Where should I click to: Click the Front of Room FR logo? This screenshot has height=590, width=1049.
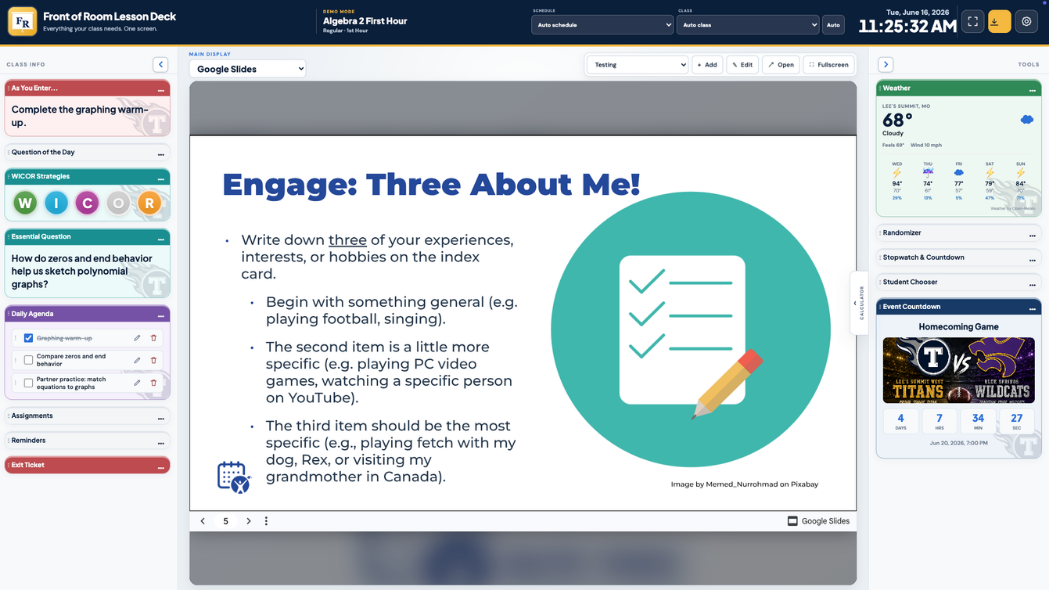(22, 21)
